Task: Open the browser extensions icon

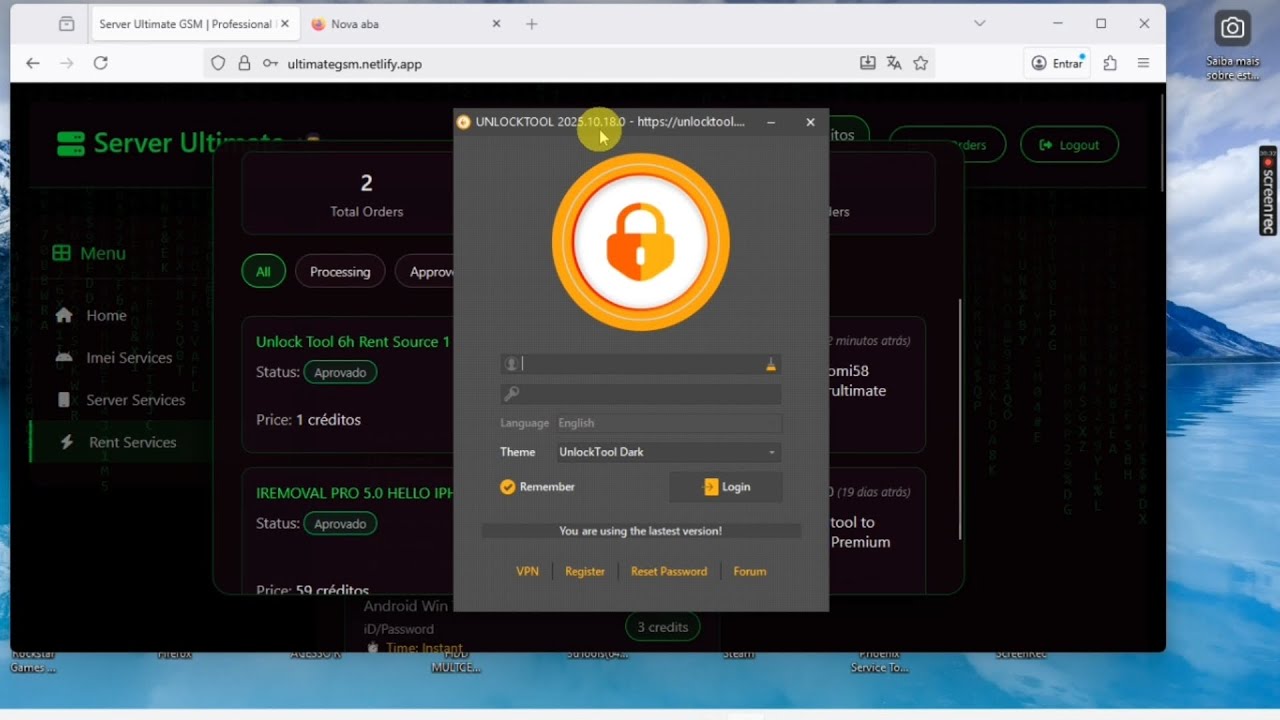Action: click(1110, 63)
